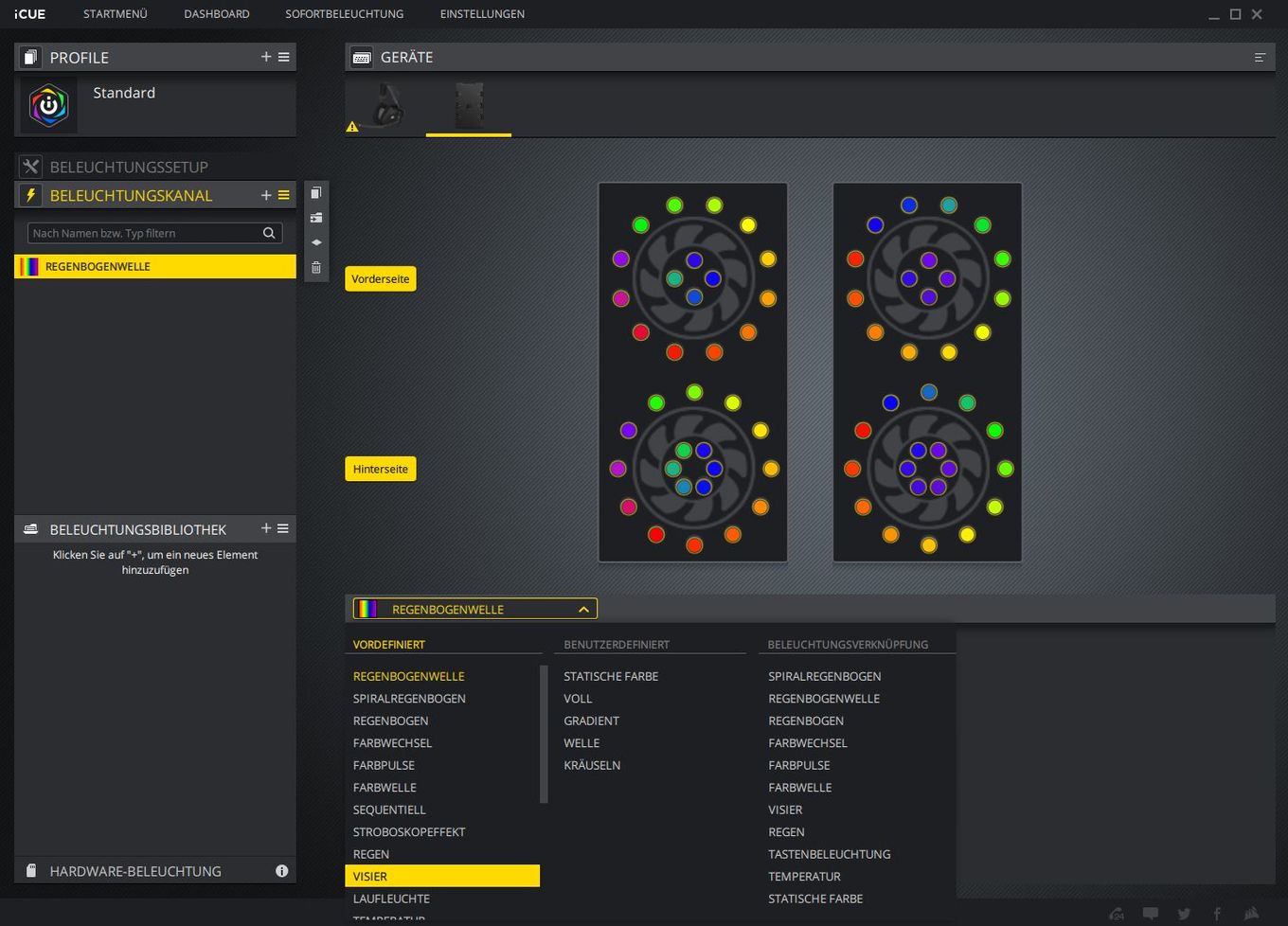The image size is (1288, 926).
Task: Click the Profile panel pages icon
Action: [x=30, y=57]
